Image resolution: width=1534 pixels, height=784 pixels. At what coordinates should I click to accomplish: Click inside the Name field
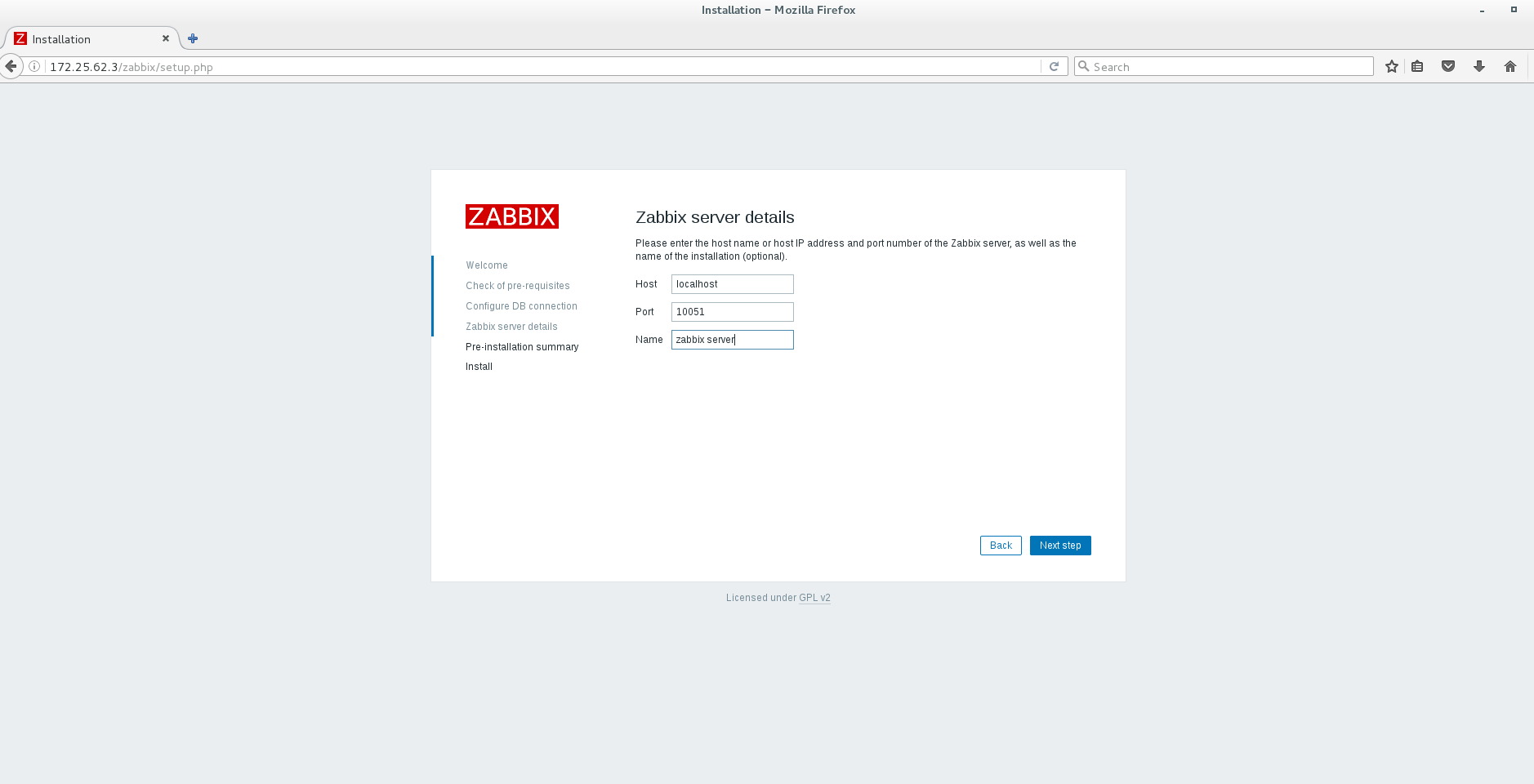point(731,339)
